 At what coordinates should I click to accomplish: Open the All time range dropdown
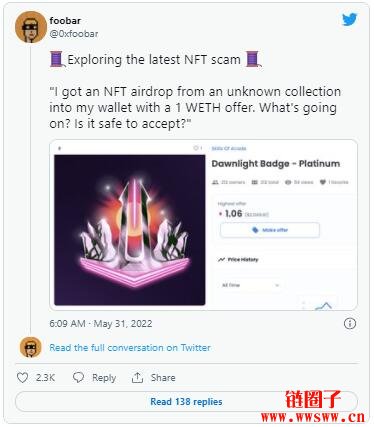250,285
